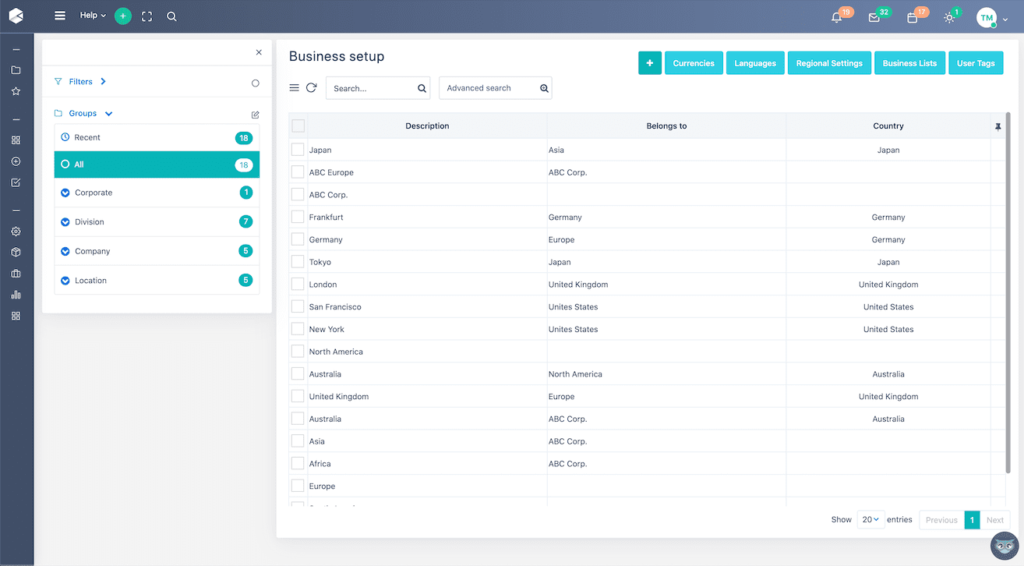Image resolution: width=1024 pixels, height=566 pixels.
Task: Open messages envelope icon
Action: (x=874, y=18)
